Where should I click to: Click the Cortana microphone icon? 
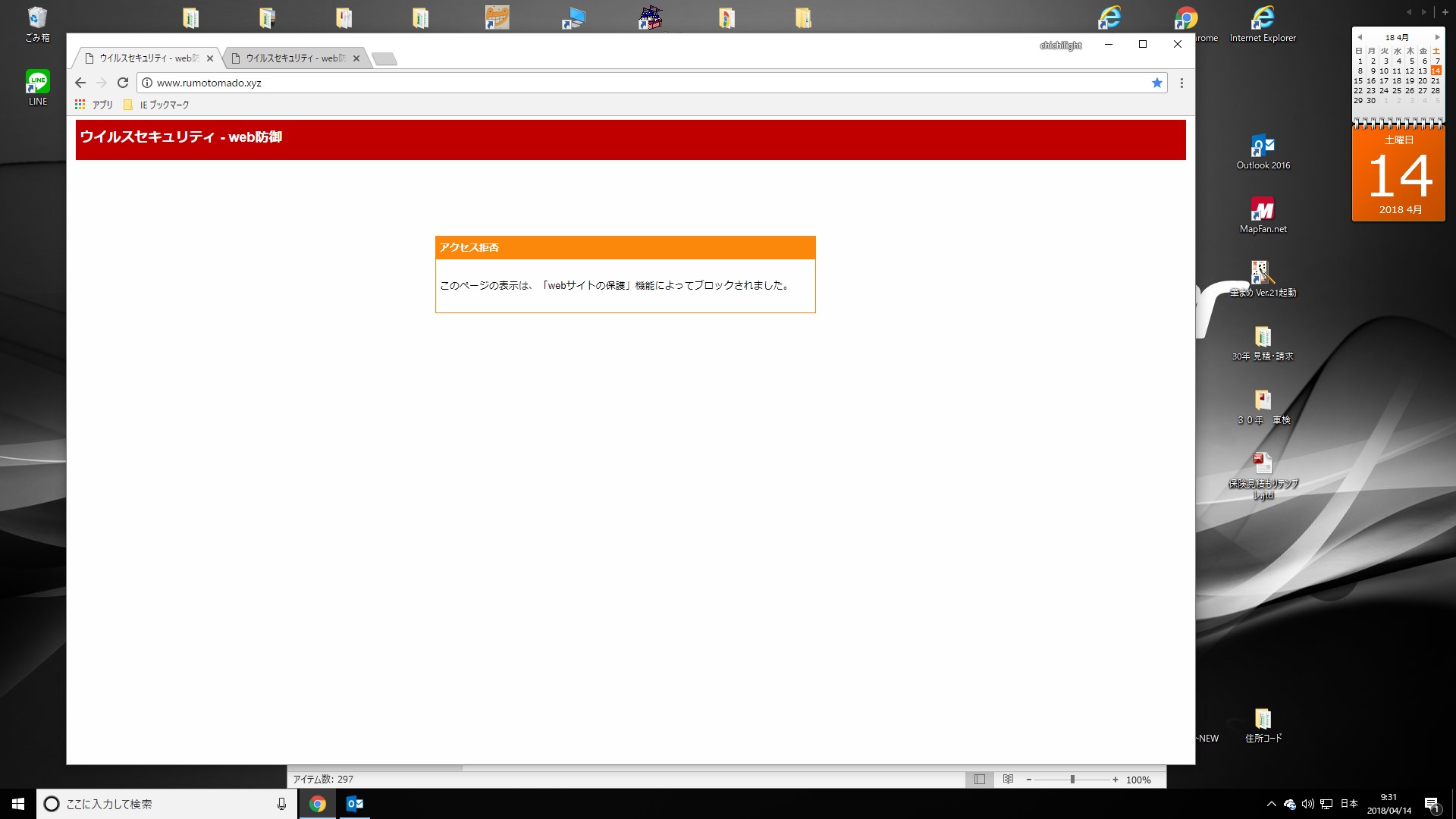281,804
